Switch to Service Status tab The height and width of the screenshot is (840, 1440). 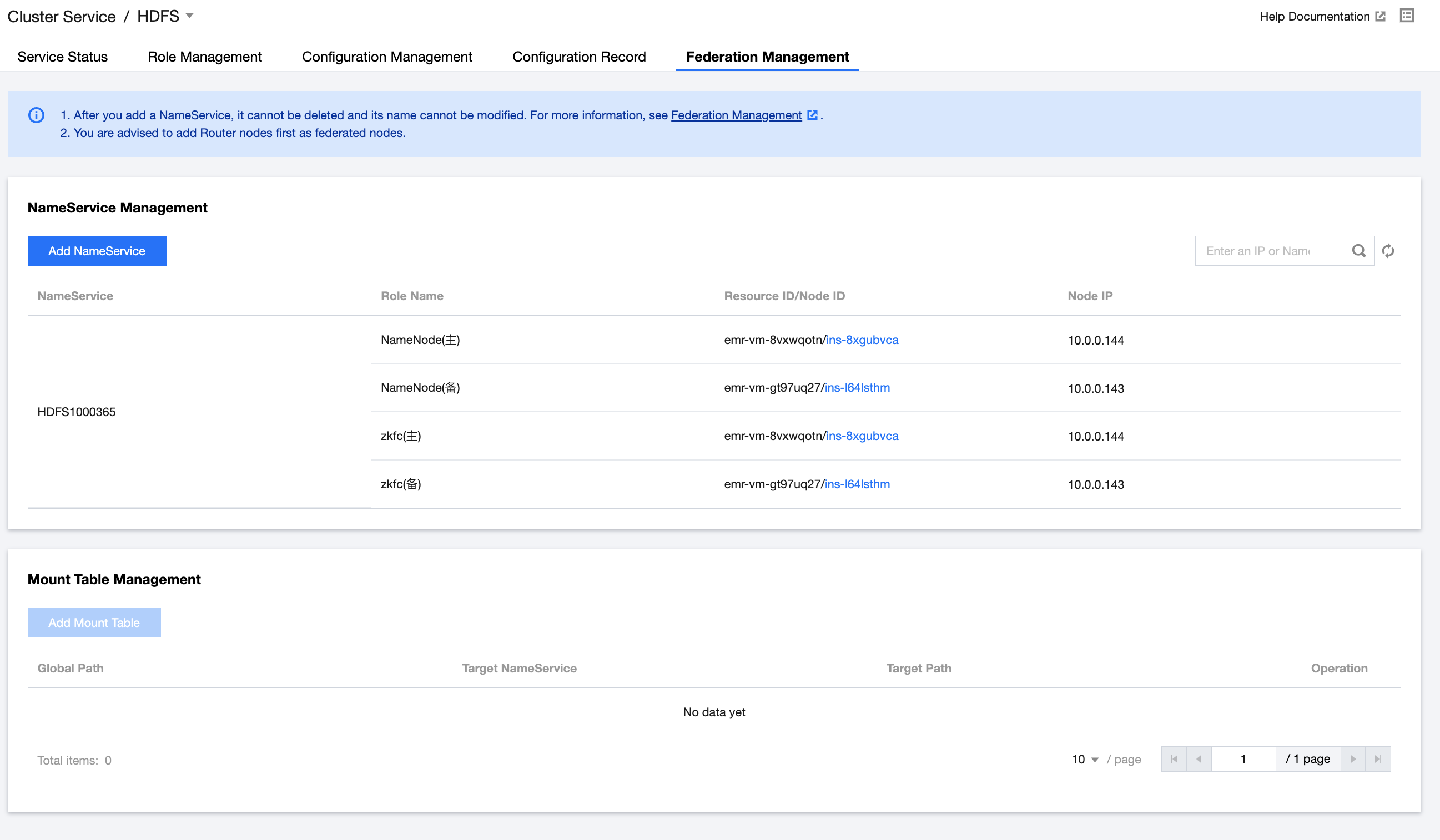click(62, 57)
